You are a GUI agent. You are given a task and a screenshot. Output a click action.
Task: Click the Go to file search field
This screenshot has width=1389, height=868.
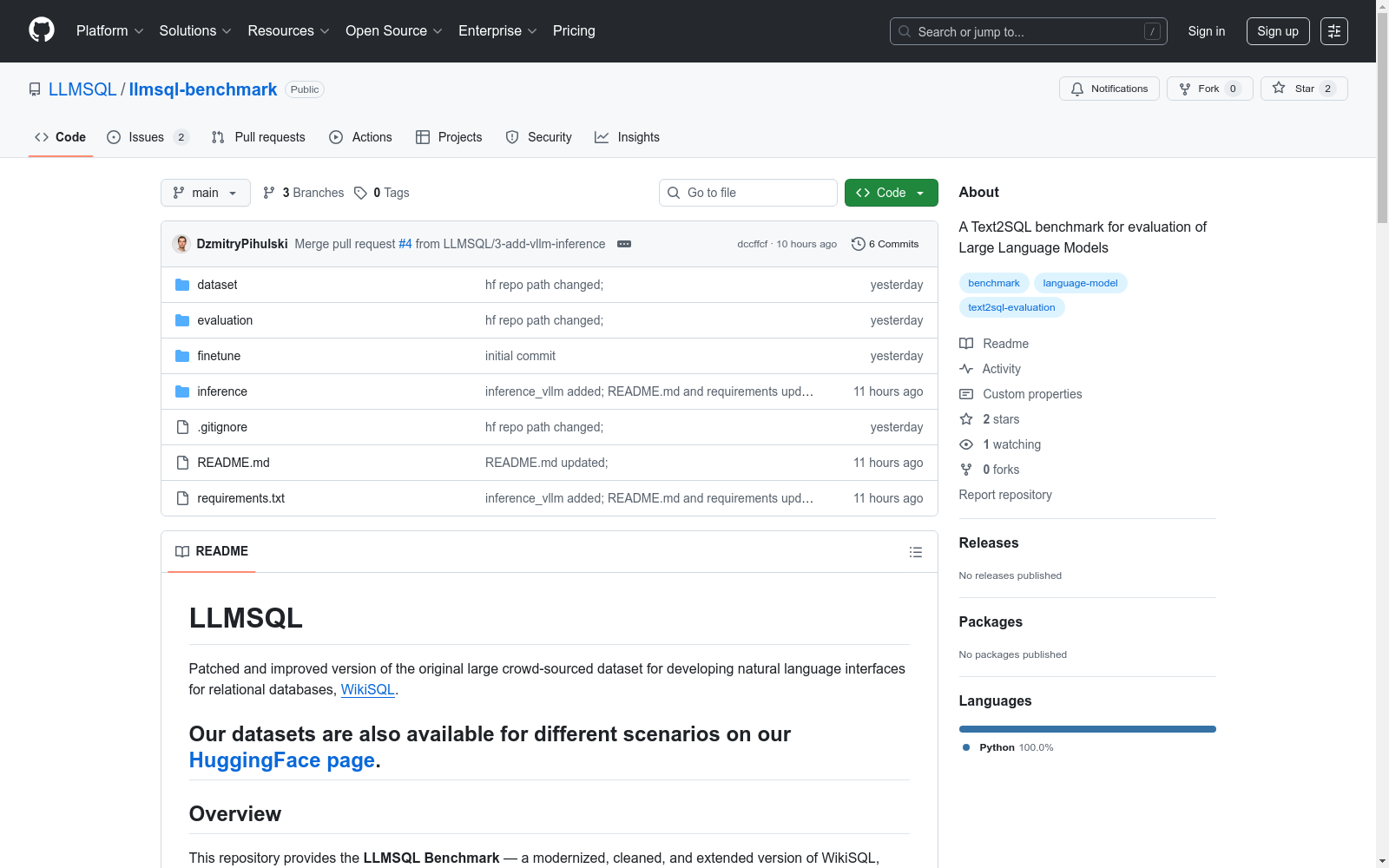[x=748, y=193]
